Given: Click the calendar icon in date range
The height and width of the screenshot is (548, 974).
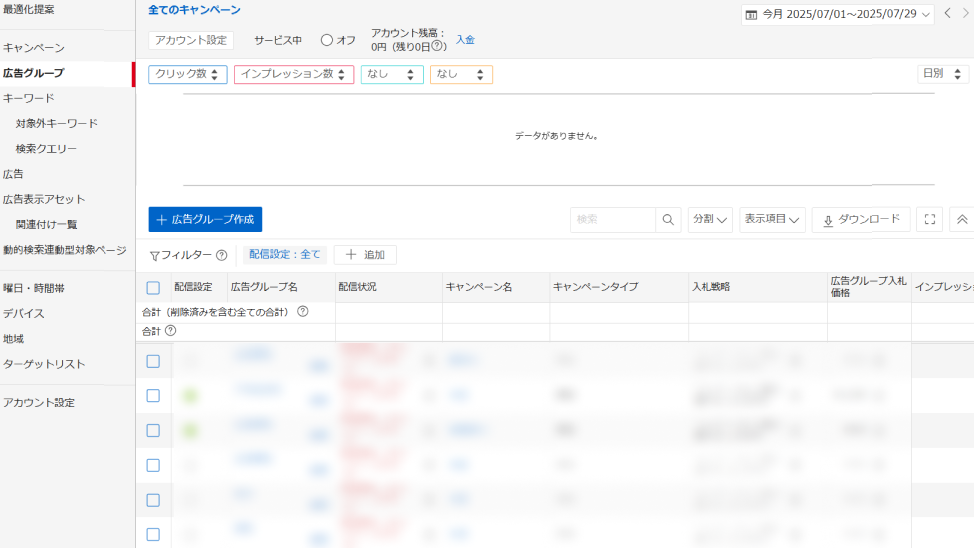Looking at the screenshot, I should point(751,14).
